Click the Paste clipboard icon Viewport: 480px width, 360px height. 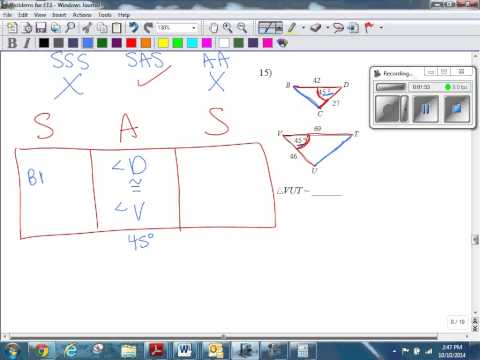(117, 28)
